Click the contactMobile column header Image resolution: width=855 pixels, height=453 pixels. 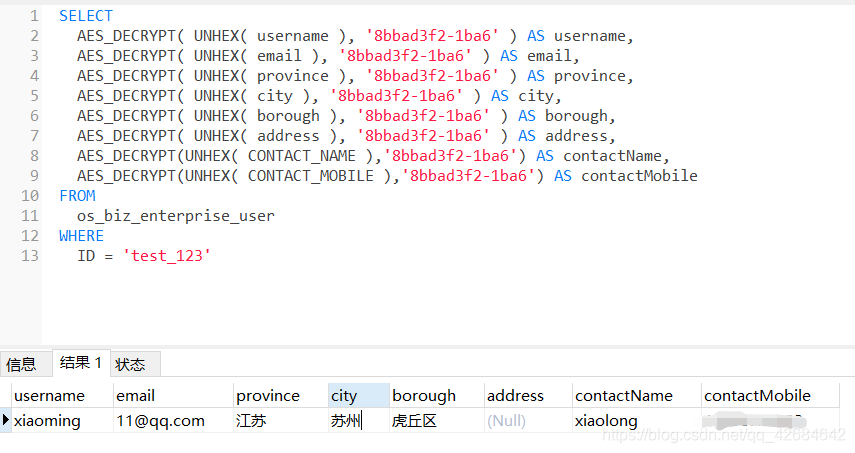(x=769, y=395)
